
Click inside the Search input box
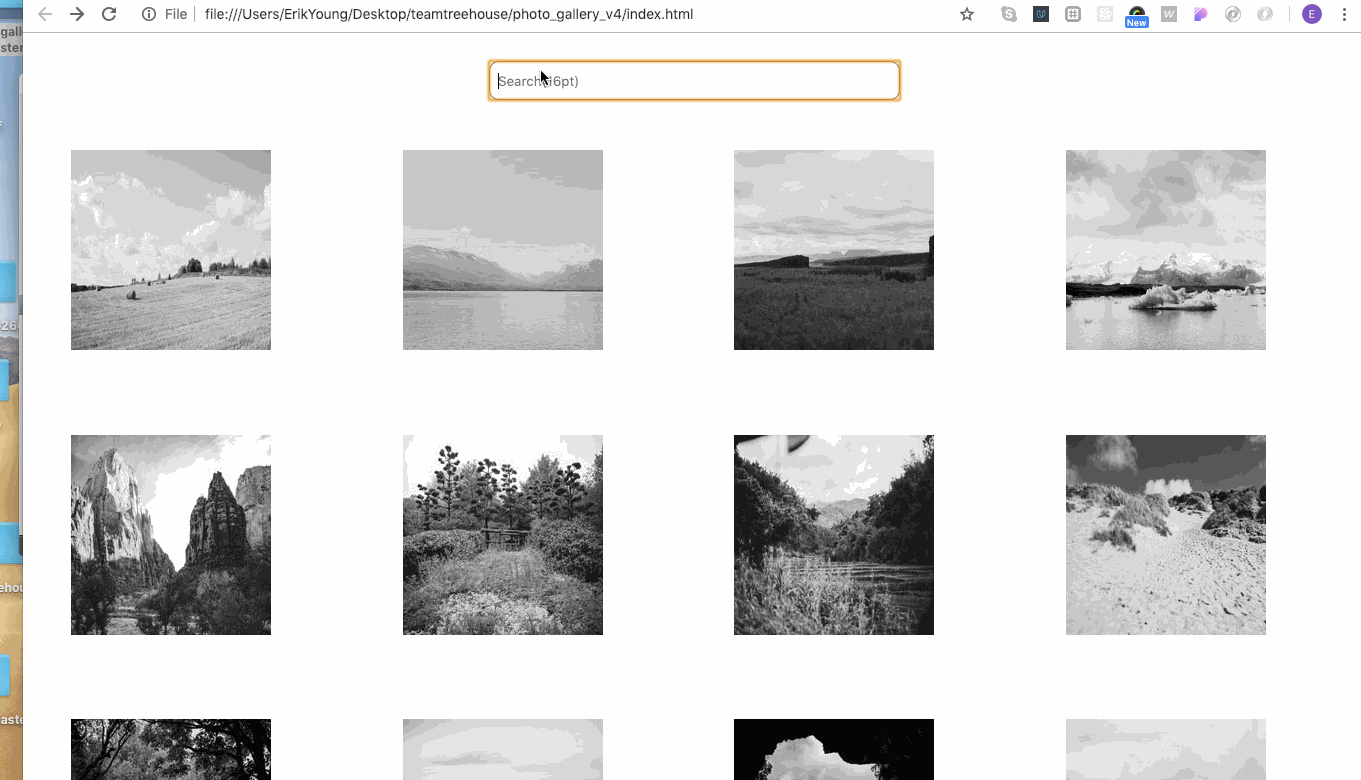point(693,80)
